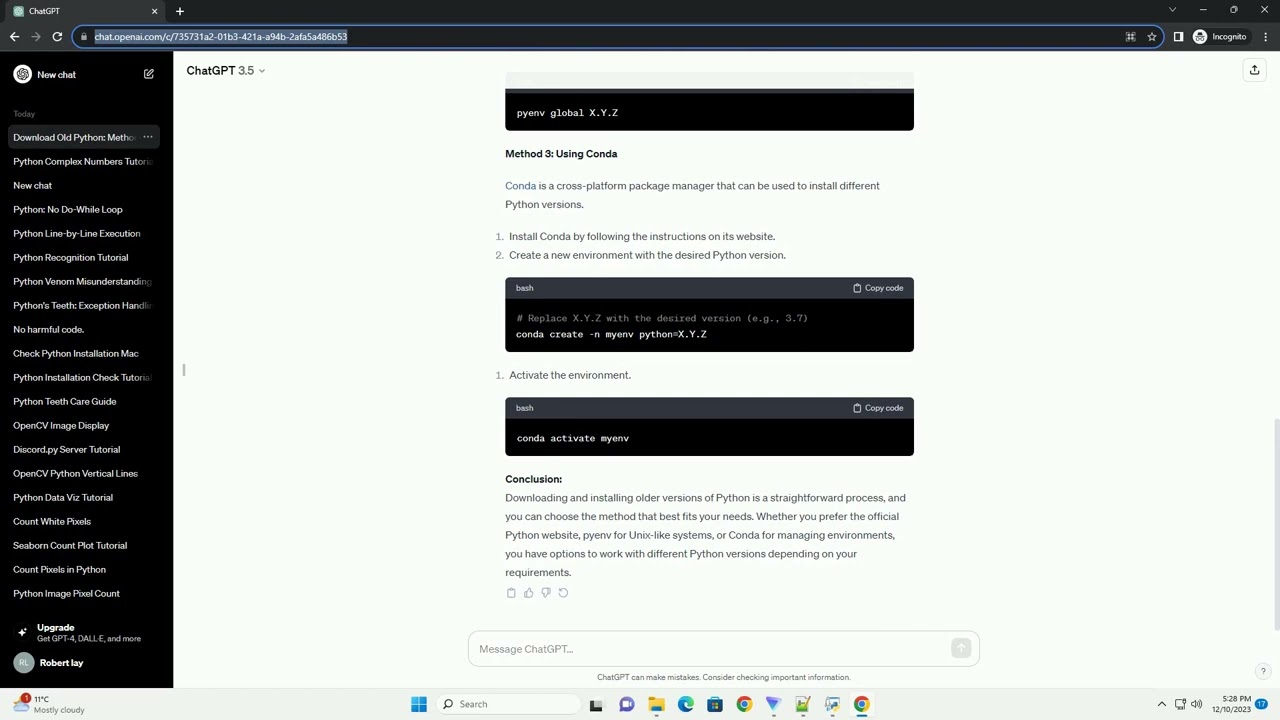The width and height of the screenshot is (1280, 720).
Task: Open Python Recognition Tutorial chat
Action: [86, 257]
